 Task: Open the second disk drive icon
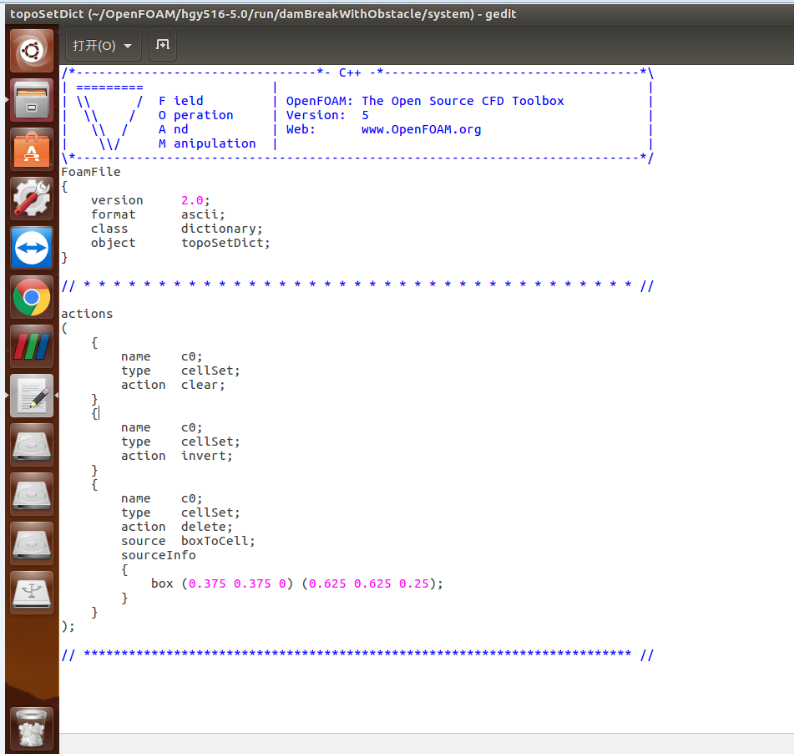tap(31, 494)
